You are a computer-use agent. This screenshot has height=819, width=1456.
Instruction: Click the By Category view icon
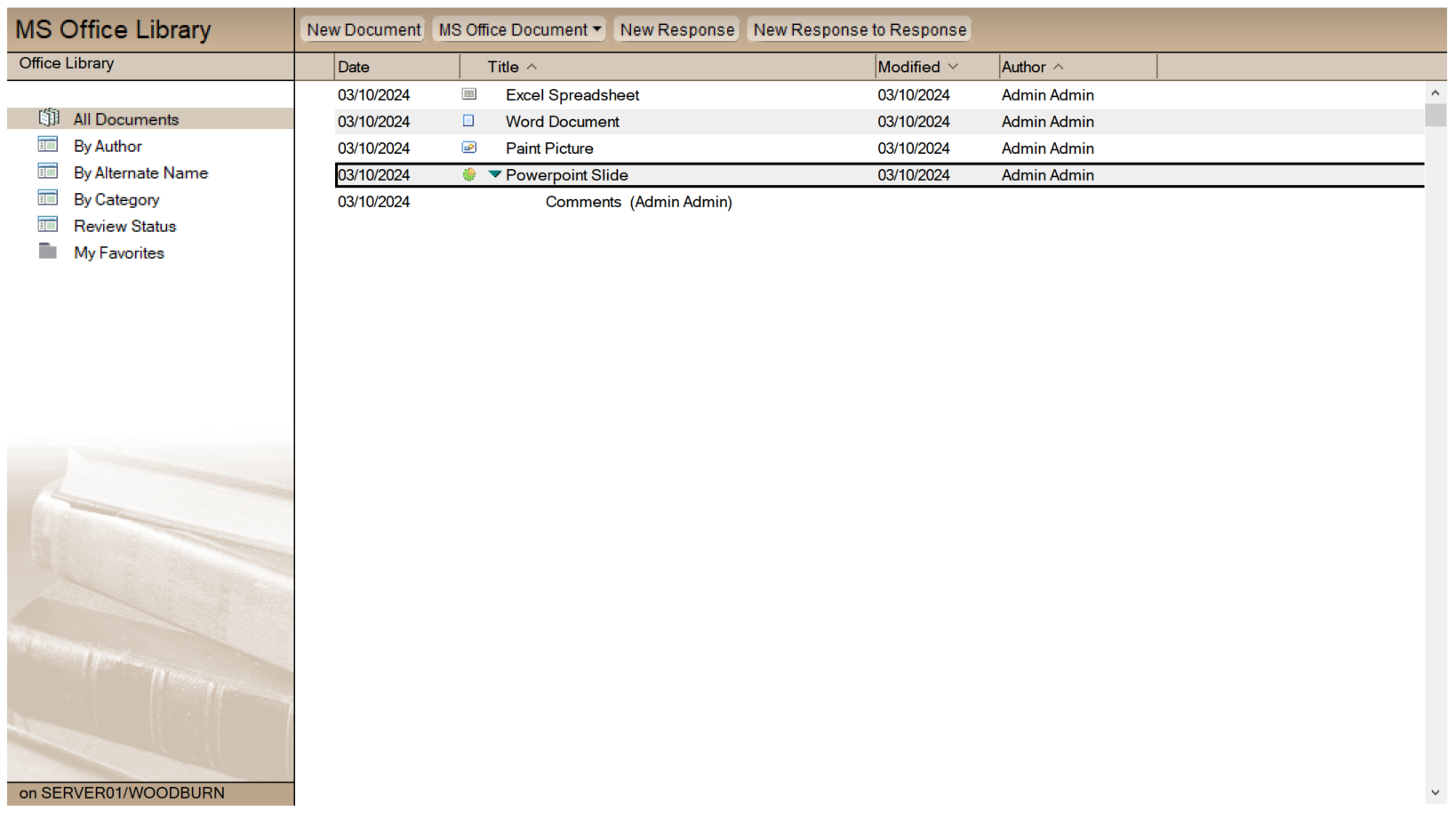coord(48,197)
